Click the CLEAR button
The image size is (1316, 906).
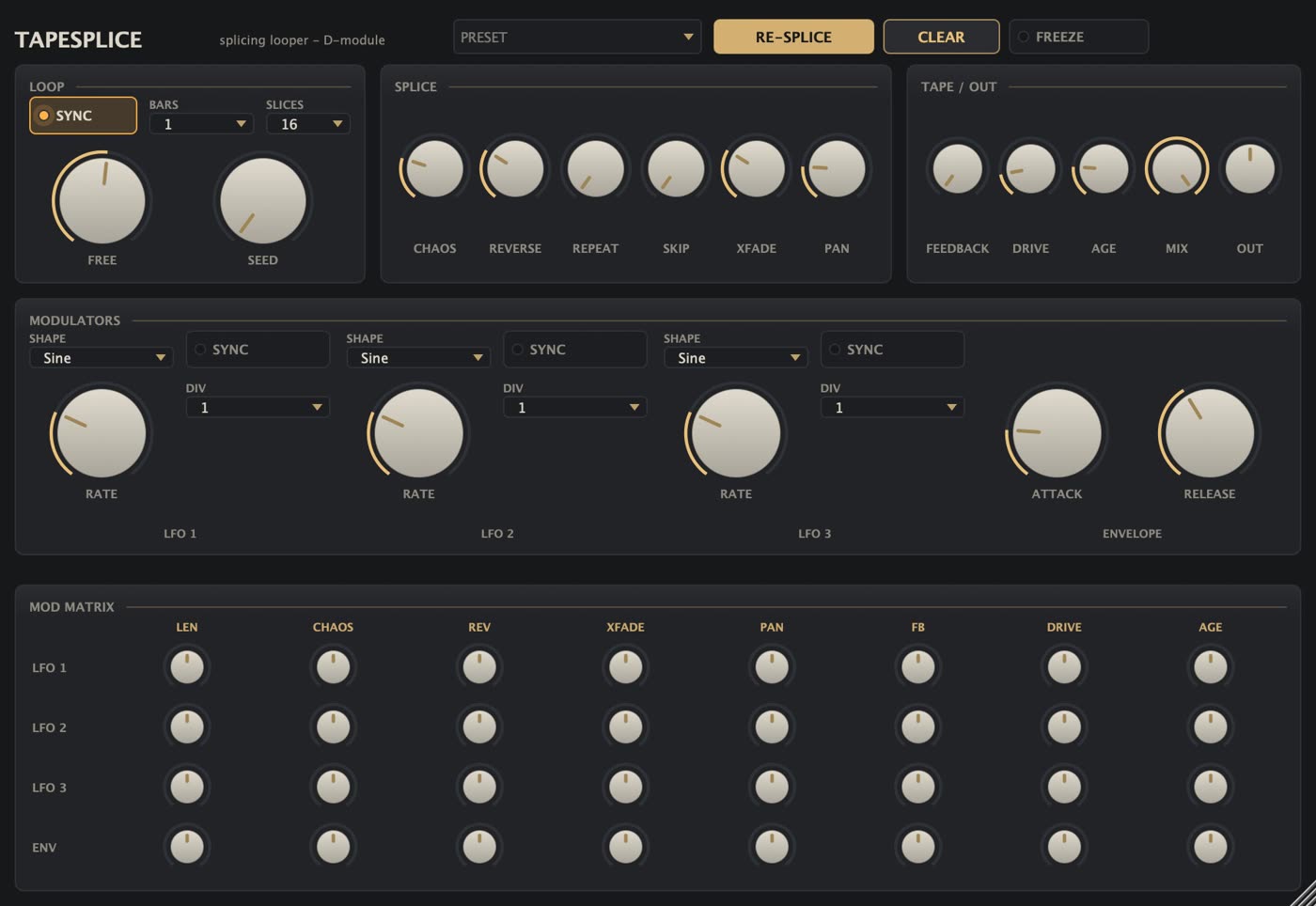coord(941,37)
